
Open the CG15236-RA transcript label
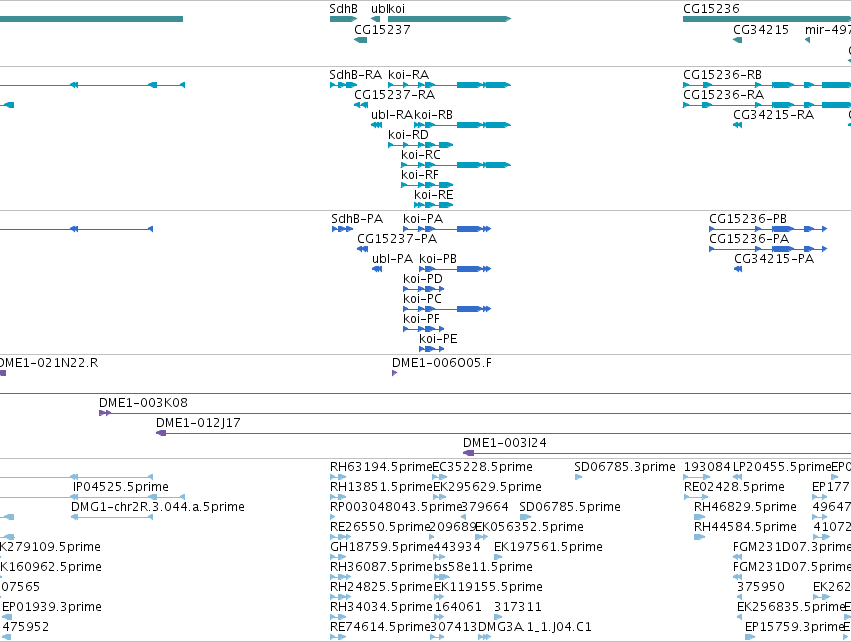[x=723, y=94]
